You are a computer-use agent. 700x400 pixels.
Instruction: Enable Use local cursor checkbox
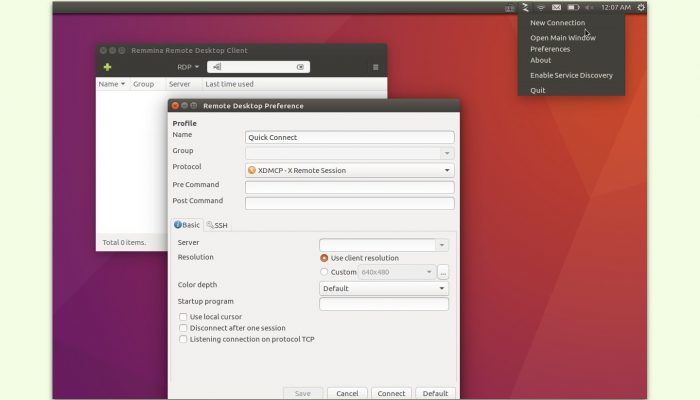183,317
